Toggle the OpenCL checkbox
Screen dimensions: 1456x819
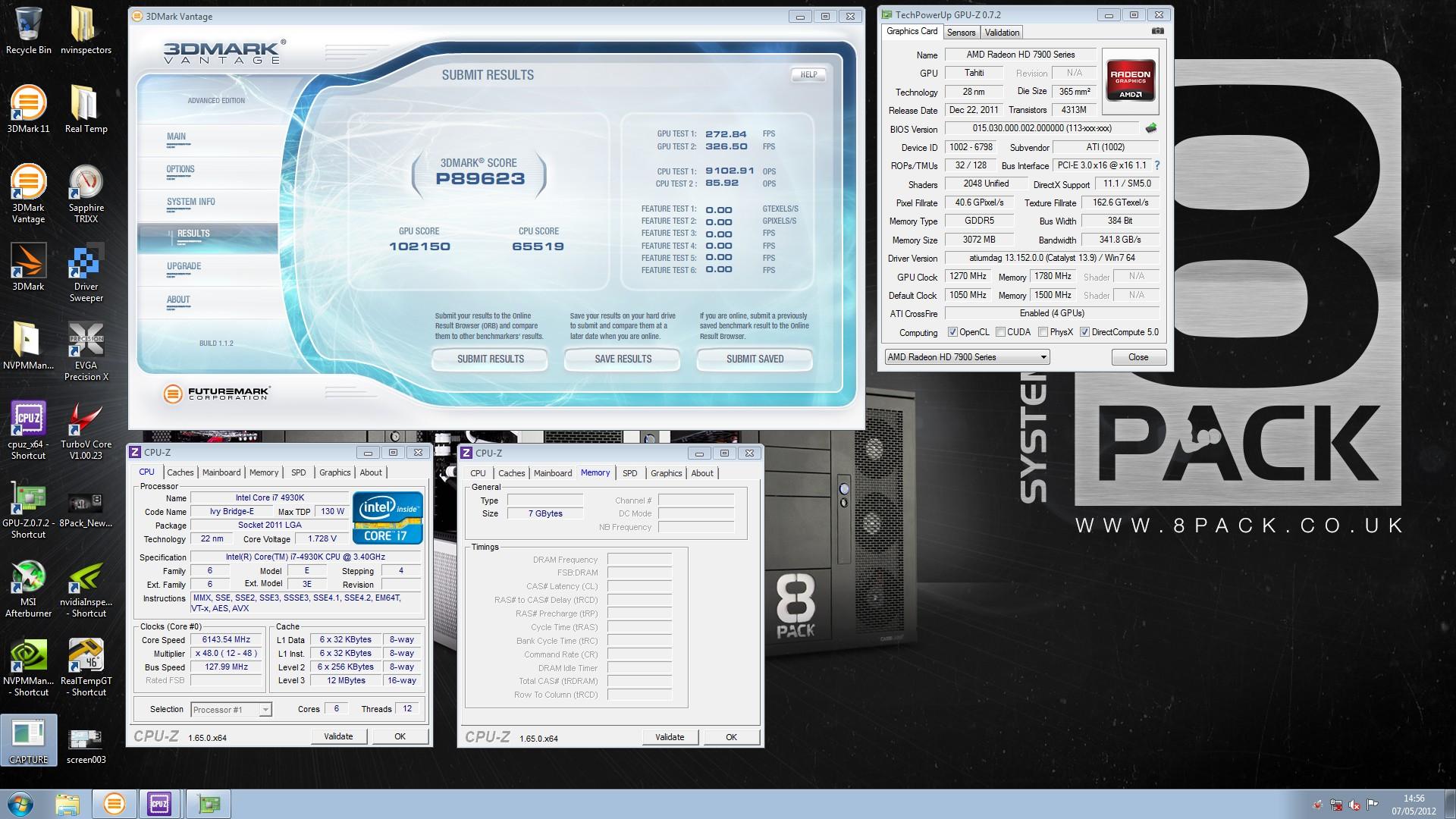(x=952, y=332)
